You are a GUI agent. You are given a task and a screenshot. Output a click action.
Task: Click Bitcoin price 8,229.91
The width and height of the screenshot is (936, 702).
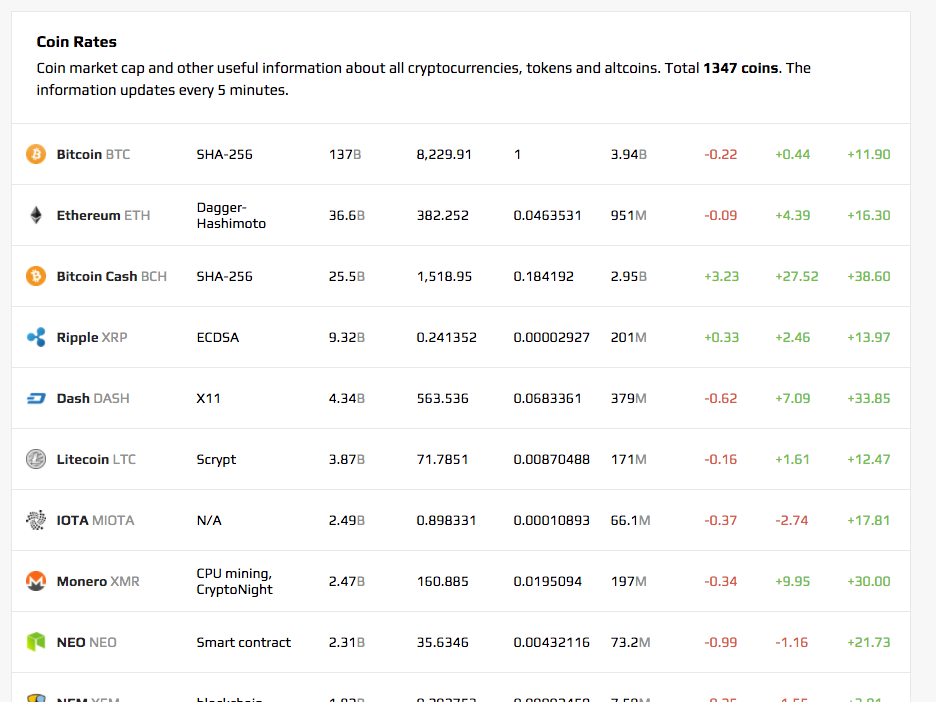point(444,154)
